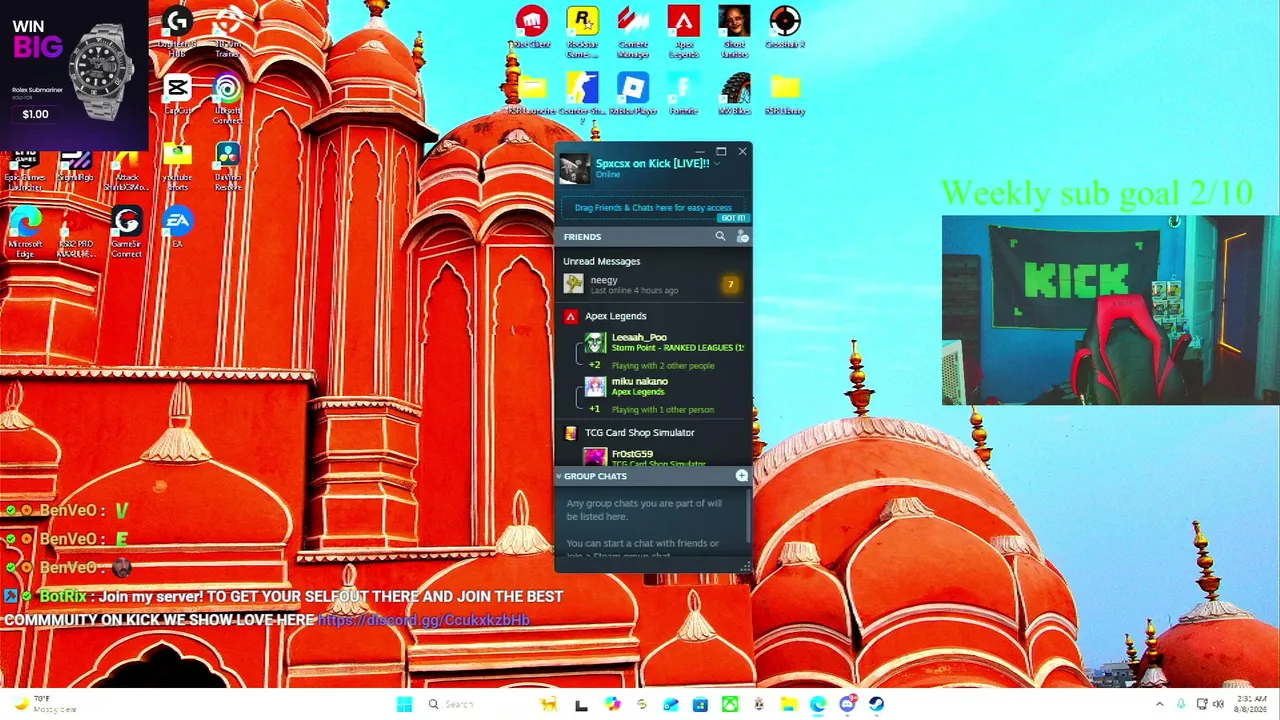Open the Steam profile avatar

[575, 169]
